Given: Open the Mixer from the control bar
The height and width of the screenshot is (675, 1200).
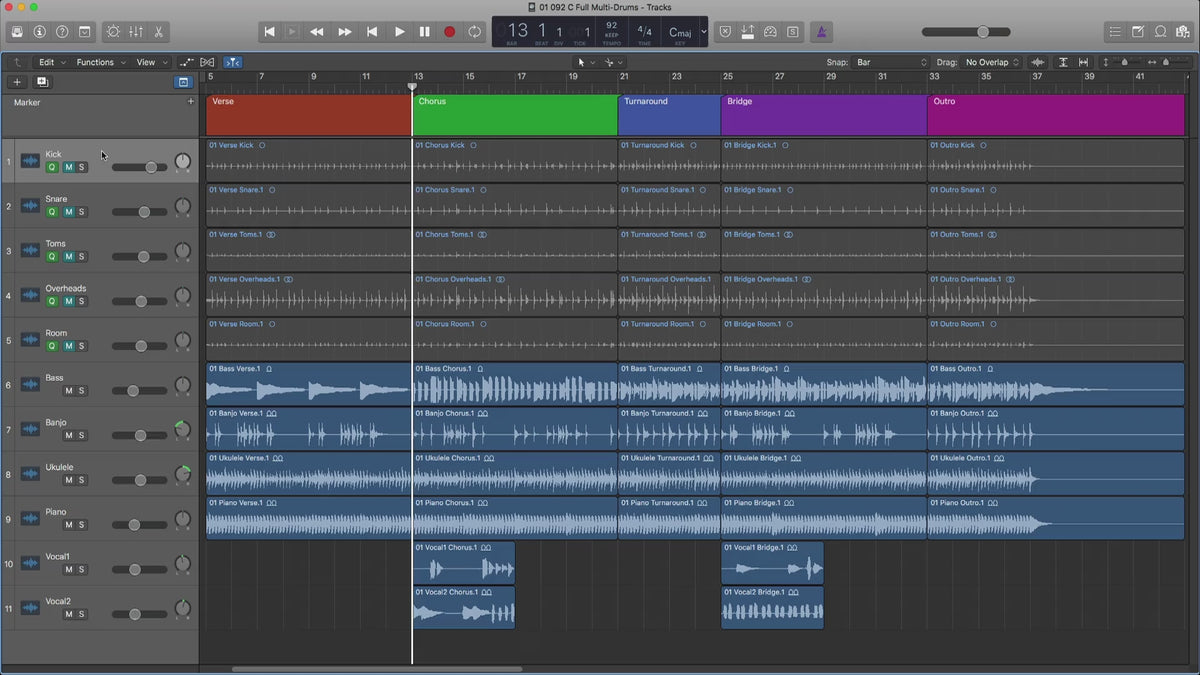Looking at the screenshot, I should 137,32.
